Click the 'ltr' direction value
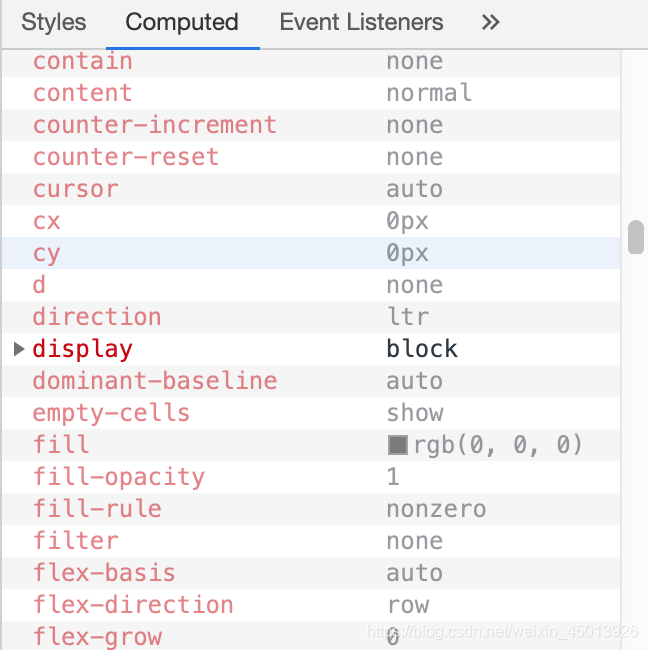Viewport: 648px width, 650px height. click(408, 317)
